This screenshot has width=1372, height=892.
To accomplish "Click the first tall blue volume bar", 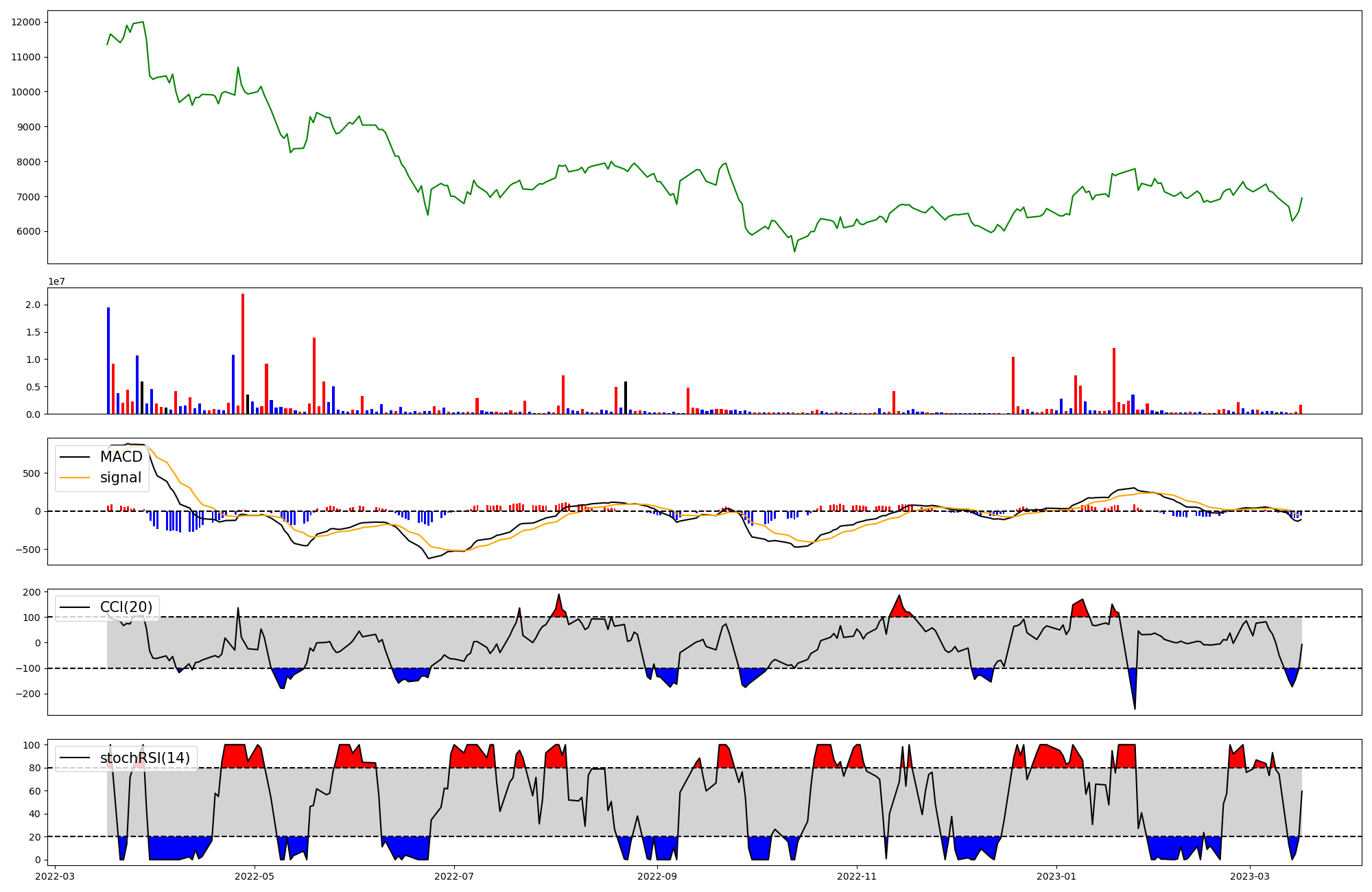I will click(108, 360).
